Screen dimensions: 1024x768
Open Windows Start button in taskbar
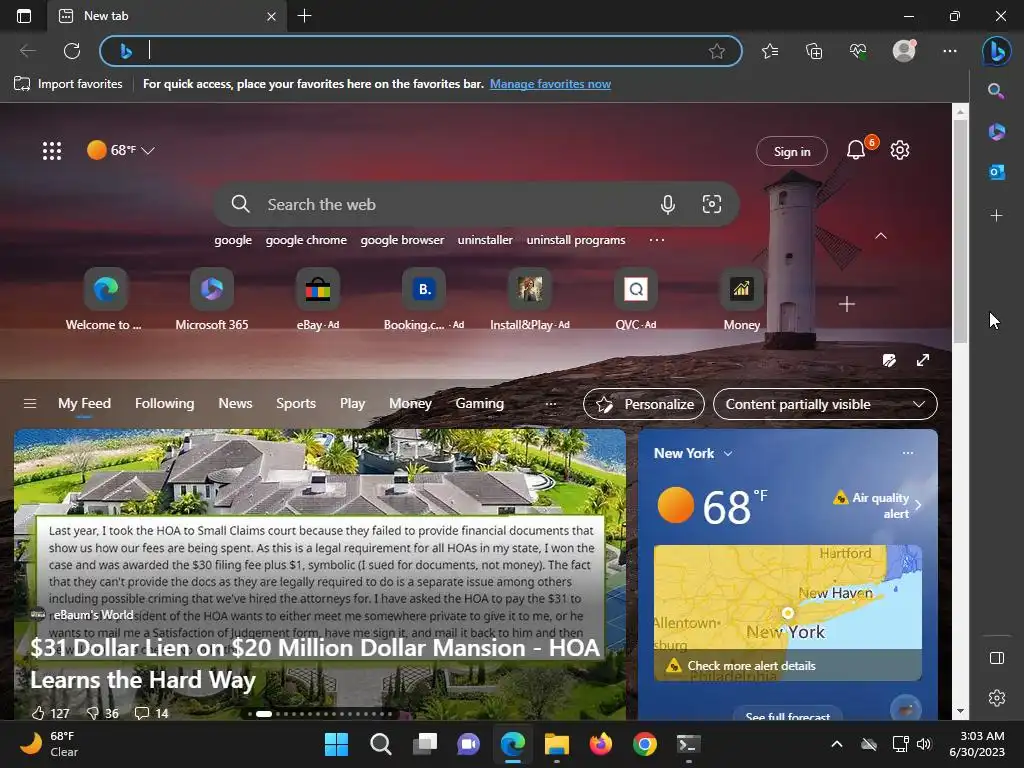point(336,744)
